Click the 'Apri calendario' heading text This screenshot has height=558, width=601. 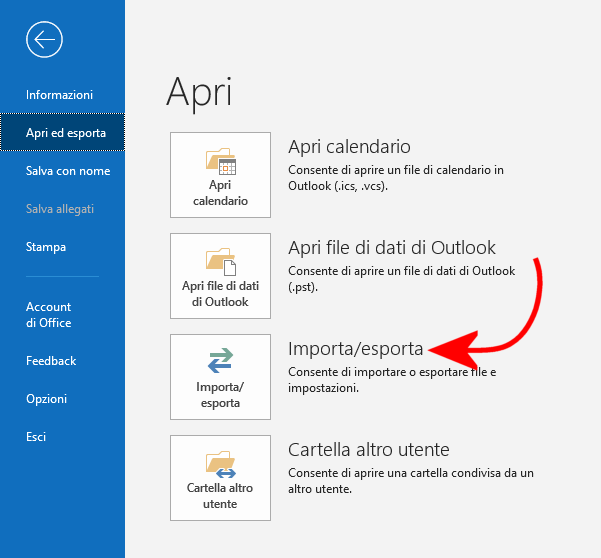coord(349,146)
